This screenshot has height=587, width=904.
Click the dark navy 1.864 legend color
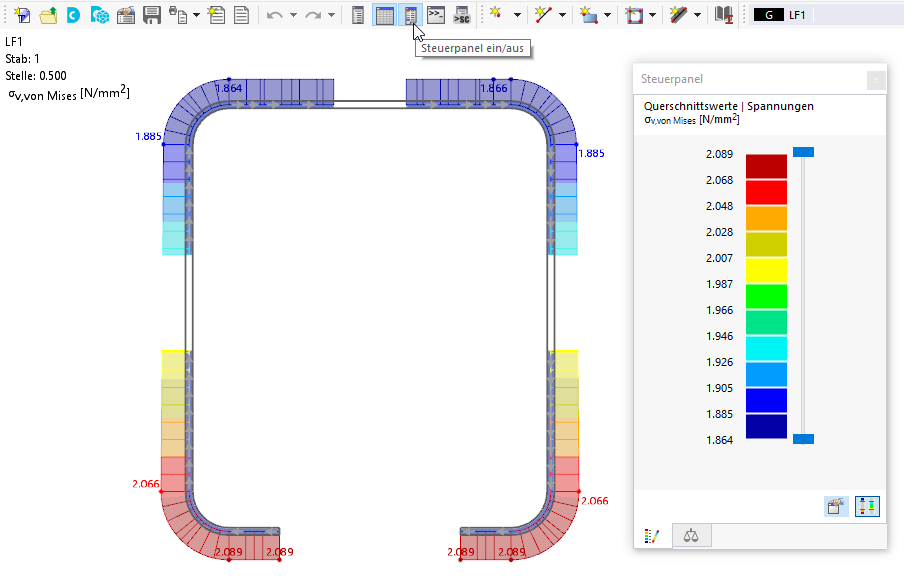[x=766, y=426]
